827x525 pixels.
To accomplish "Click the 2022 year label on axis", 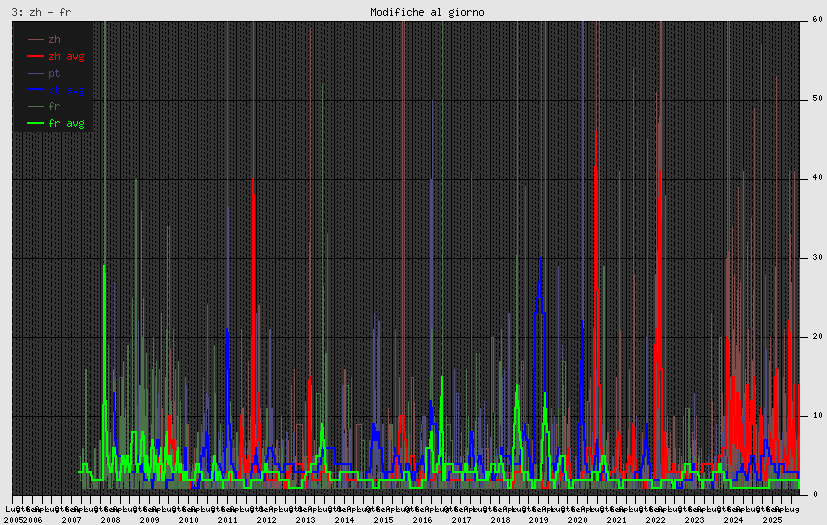I will [x=656, y=520].
